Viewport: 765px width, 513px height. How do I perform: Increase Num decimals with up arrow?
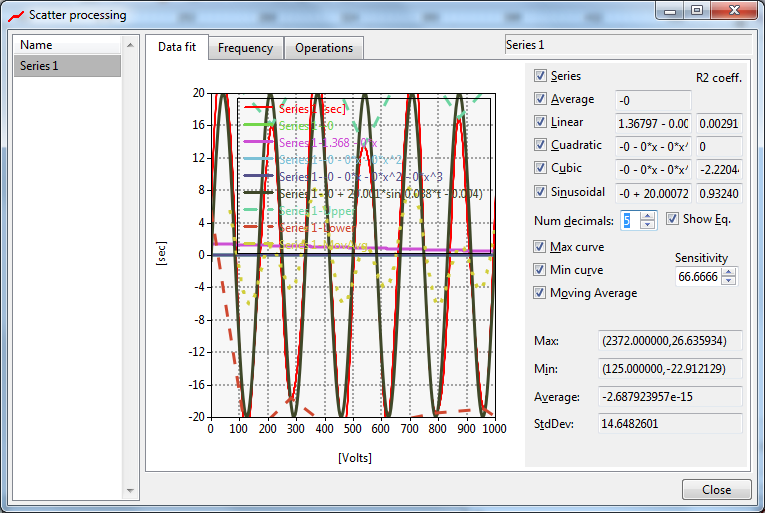(x=647, y=216)
